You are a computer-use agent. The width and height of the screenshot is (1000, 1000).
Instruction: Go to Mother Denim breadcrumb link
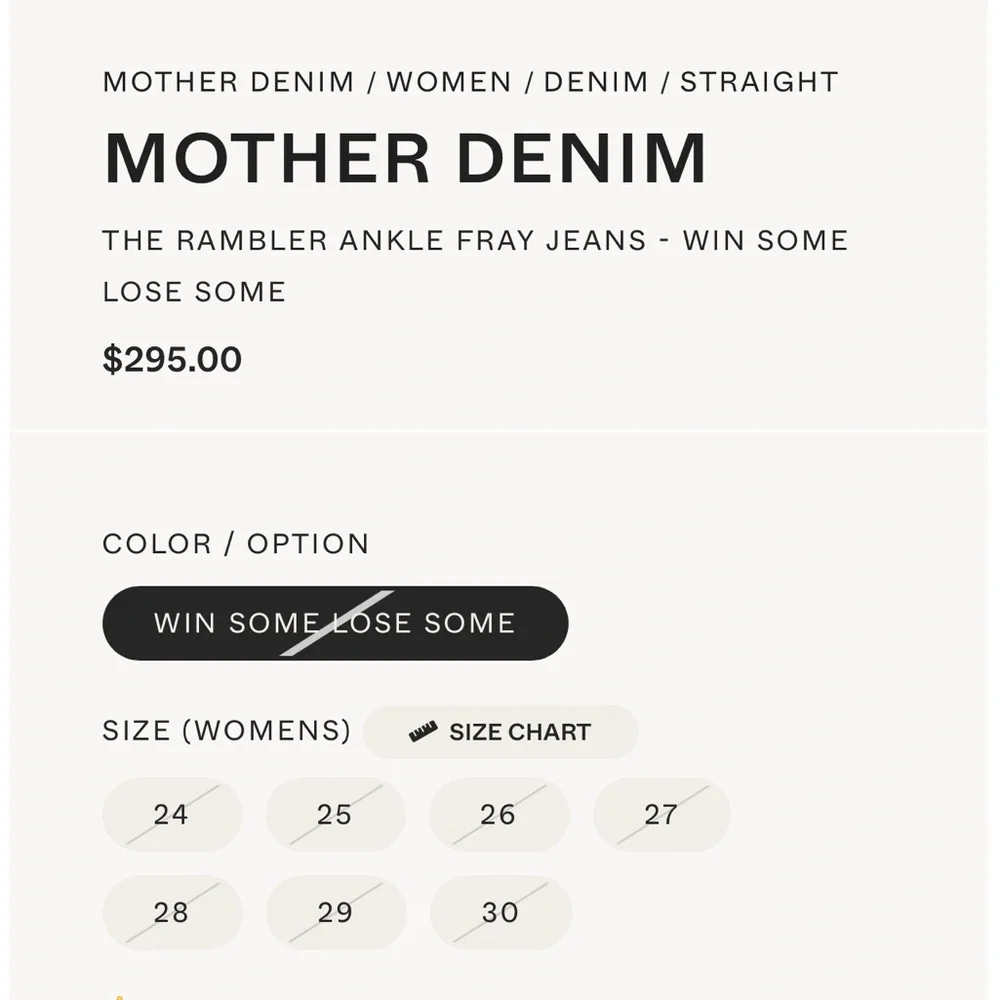(x=228, y=82)
